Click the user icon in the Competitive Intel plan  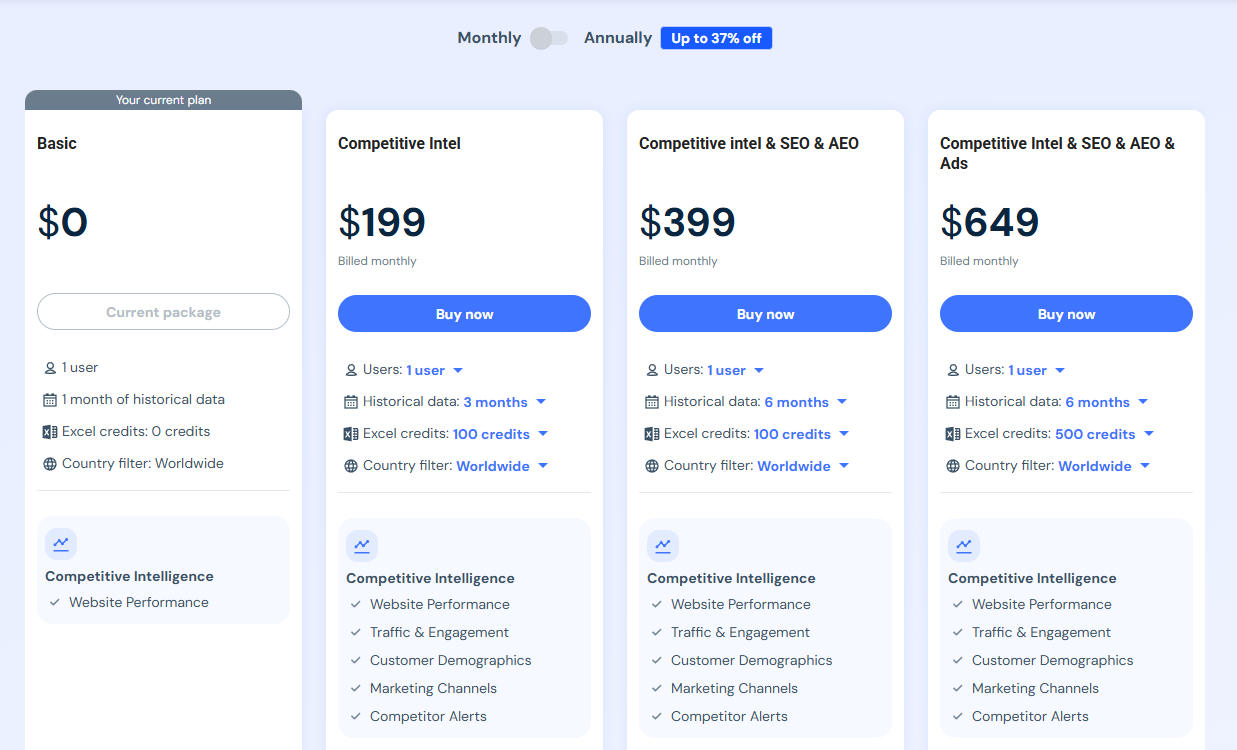point(351,370)
